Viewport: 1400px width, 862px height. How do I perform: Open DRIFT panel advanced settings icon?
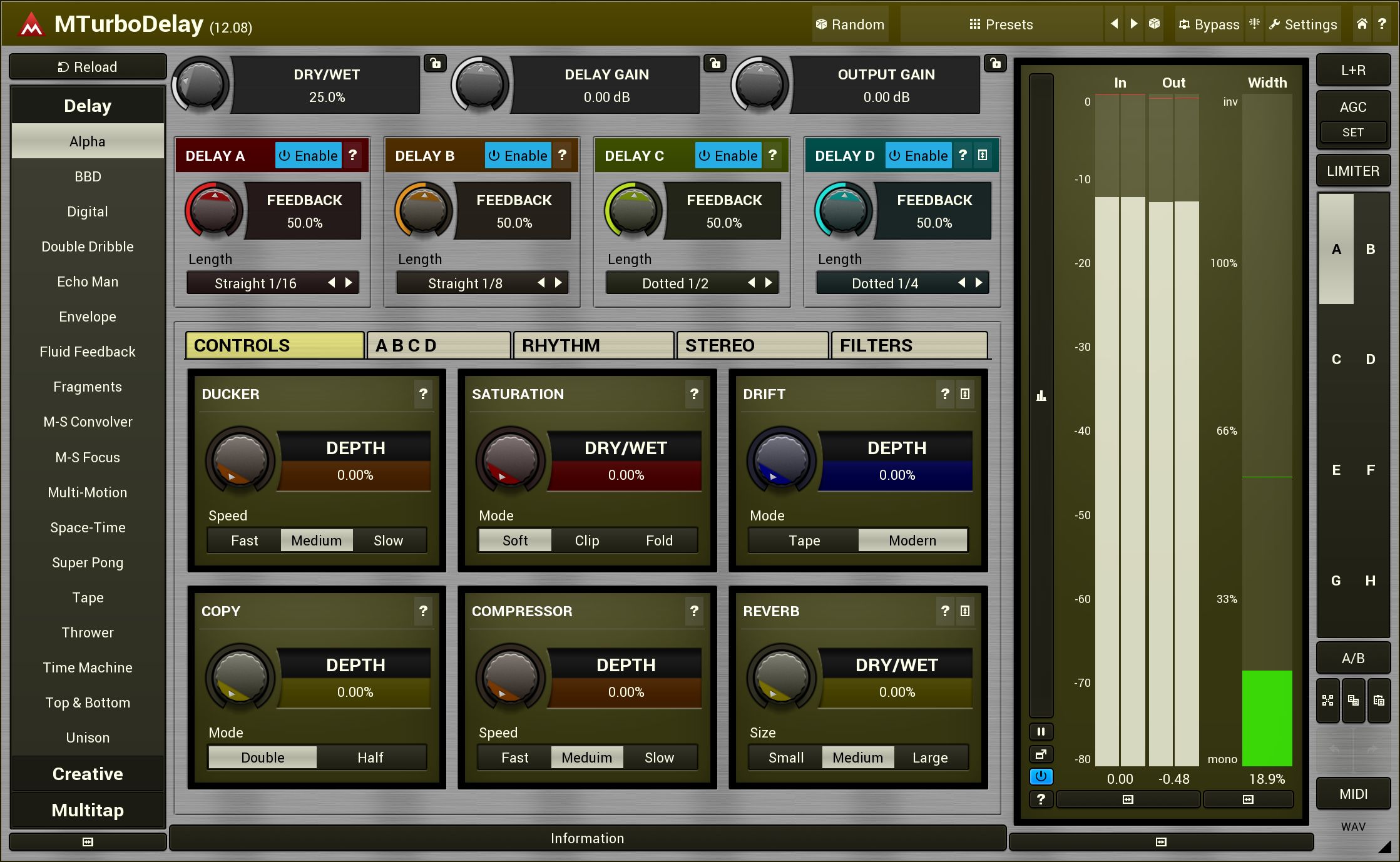[x=965, y=394]
